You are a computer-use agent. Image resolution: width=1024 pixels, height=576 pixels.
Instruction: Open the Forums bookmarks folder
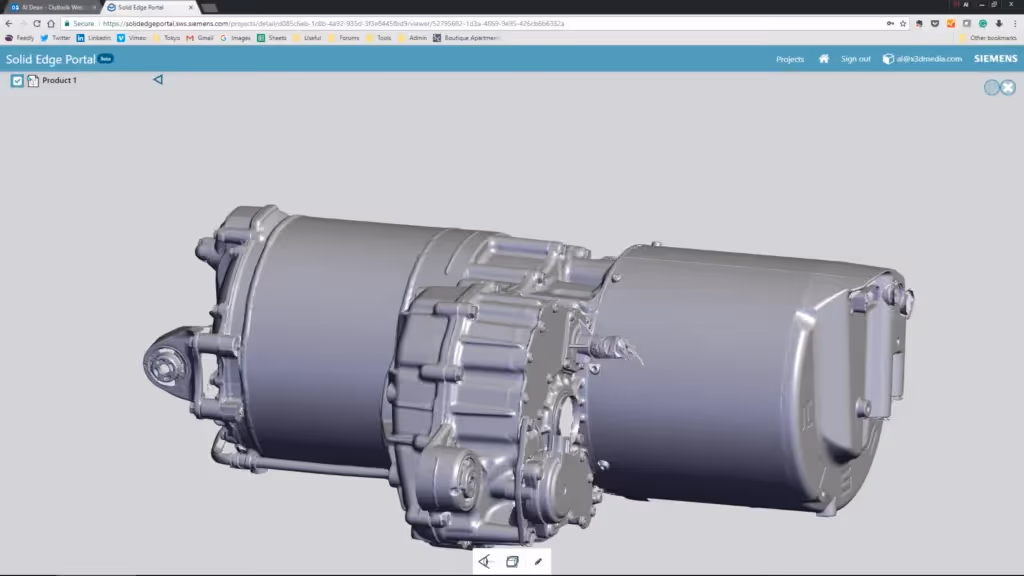pyautogui.click(x=344, y=38)
